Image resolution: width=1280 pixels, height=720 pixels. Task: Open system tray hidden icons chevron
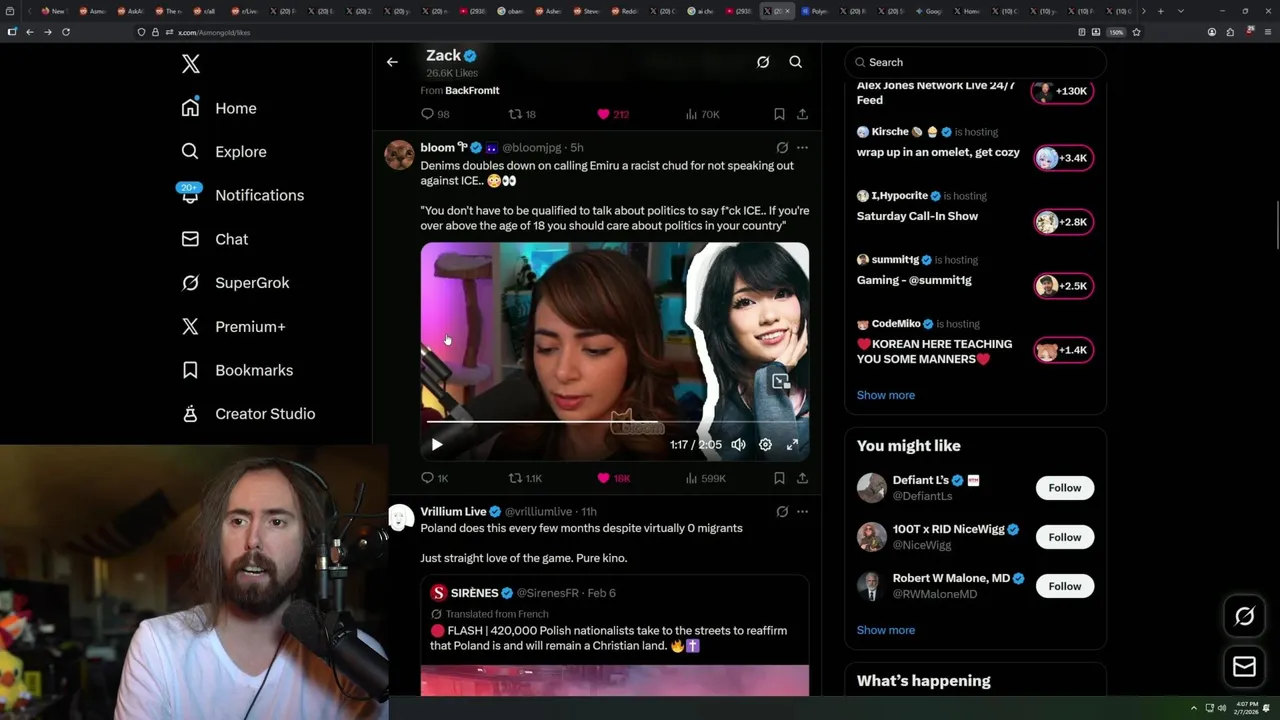pyautogui.click(x=1194, y=708)
